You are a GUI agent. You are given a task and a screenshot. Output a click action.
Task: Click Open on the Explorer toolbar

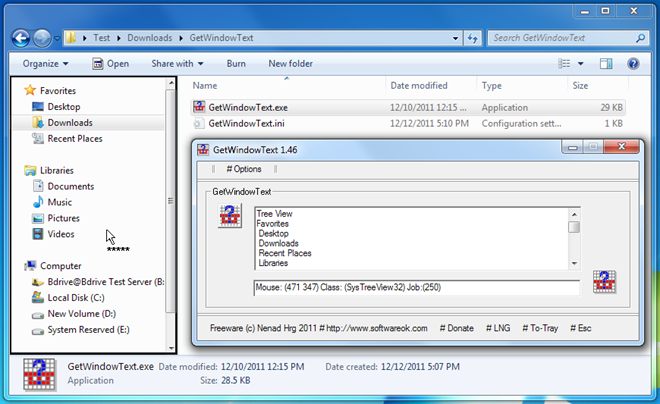pos(111,64)
